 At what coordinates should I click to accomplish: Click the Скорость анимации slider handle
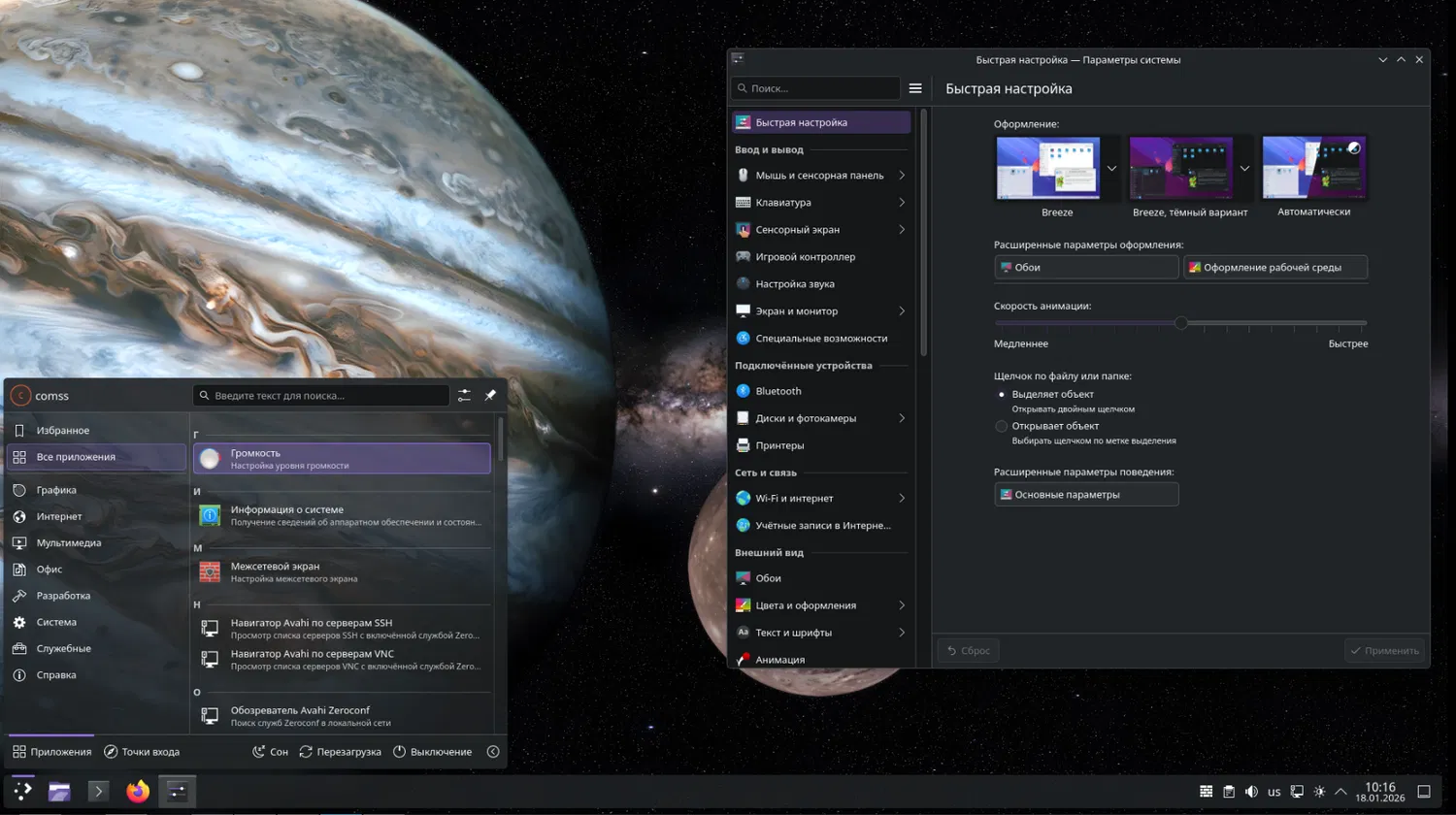tap(1181, 323)
